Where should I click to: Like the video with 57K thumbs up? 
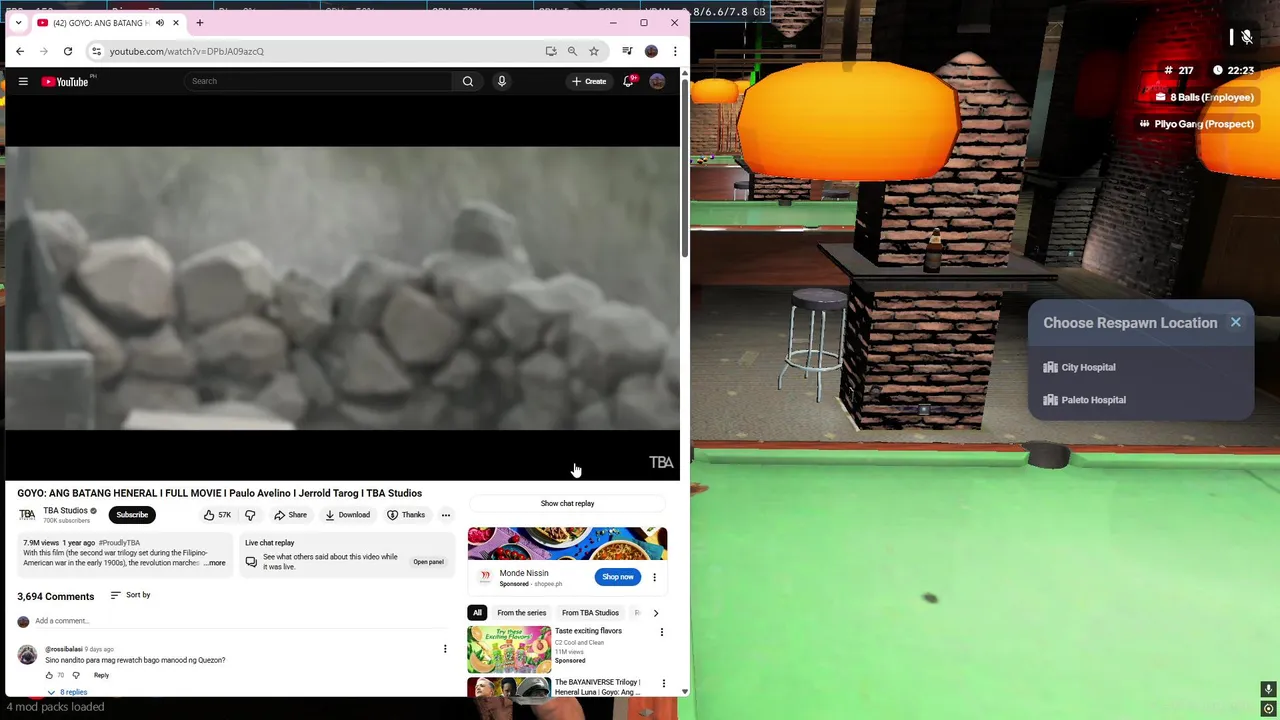pos(218,515)
